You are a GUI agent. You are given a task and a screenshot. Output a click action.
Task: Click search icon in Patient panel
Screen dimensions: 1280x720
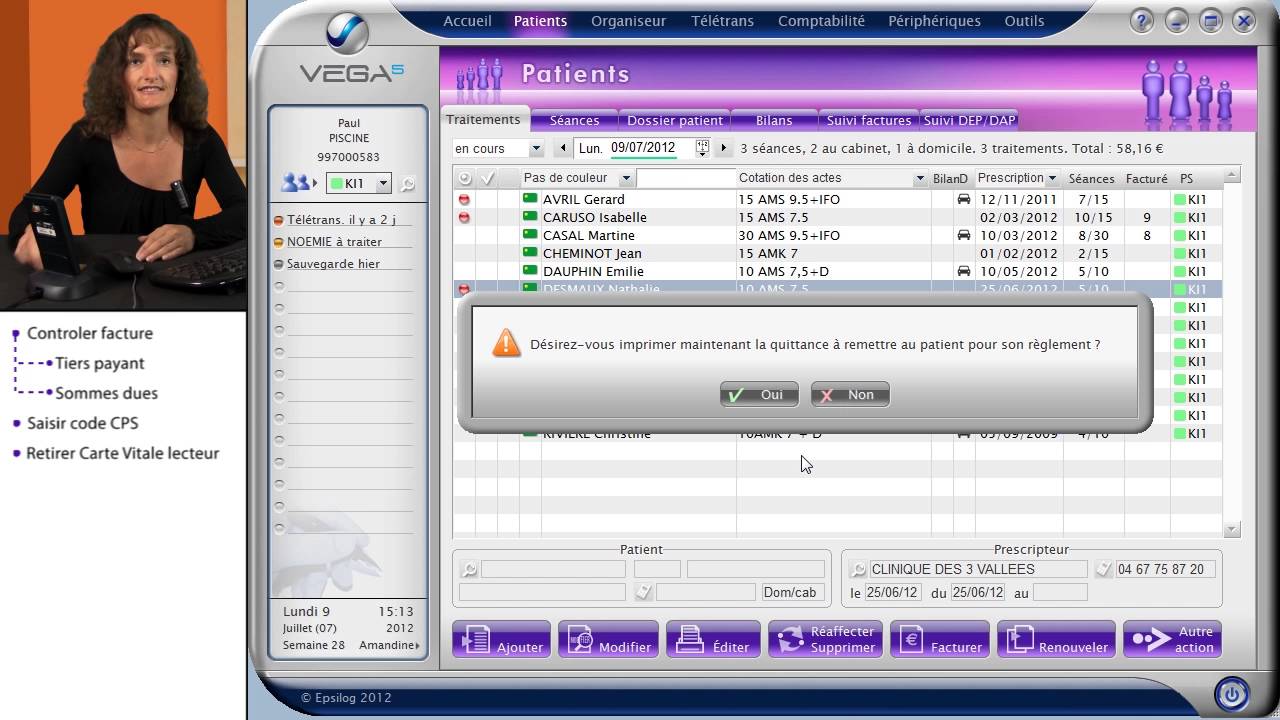469,569
